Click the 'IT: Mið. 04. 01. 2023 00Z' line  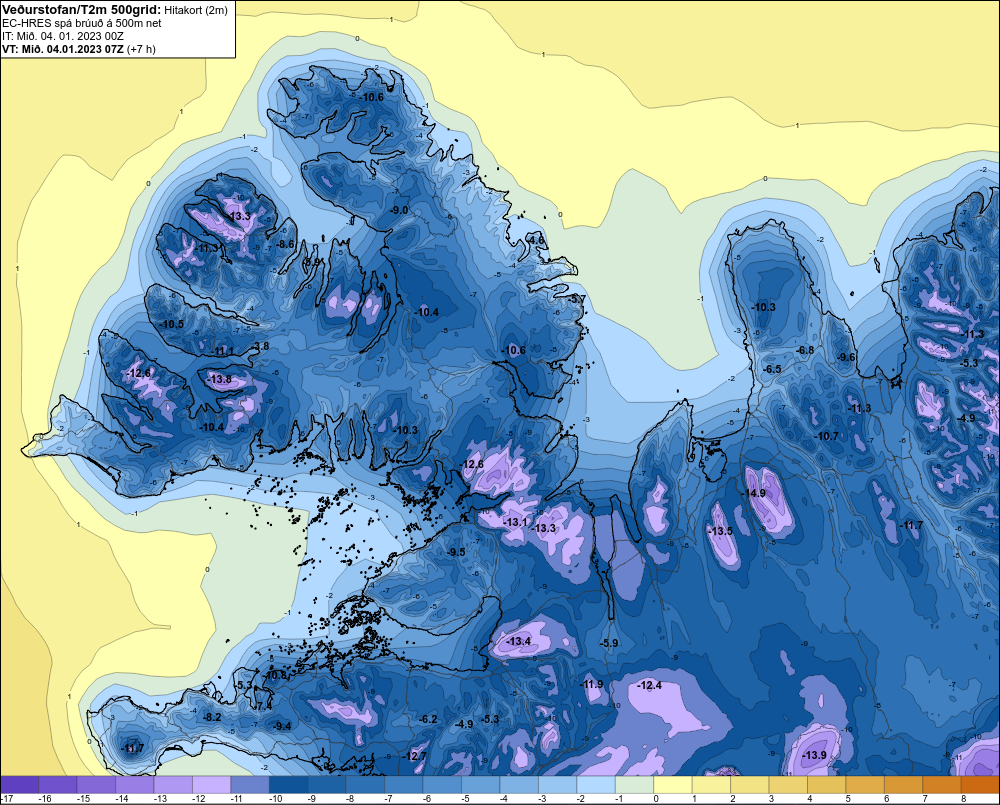[62, 36]
